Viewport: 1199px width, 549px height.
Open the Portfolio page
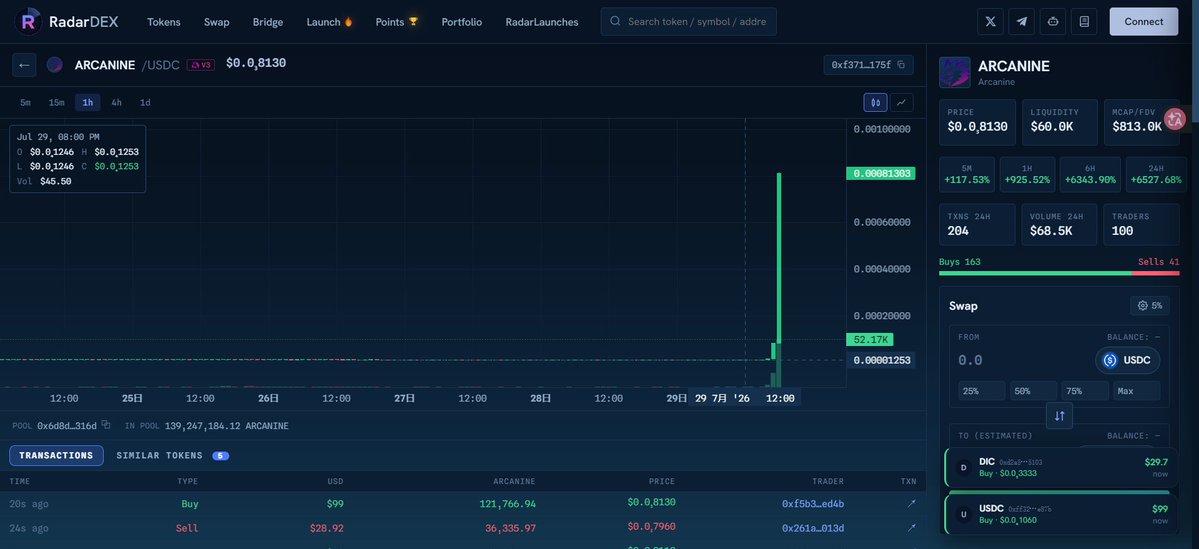click(462, 22)
